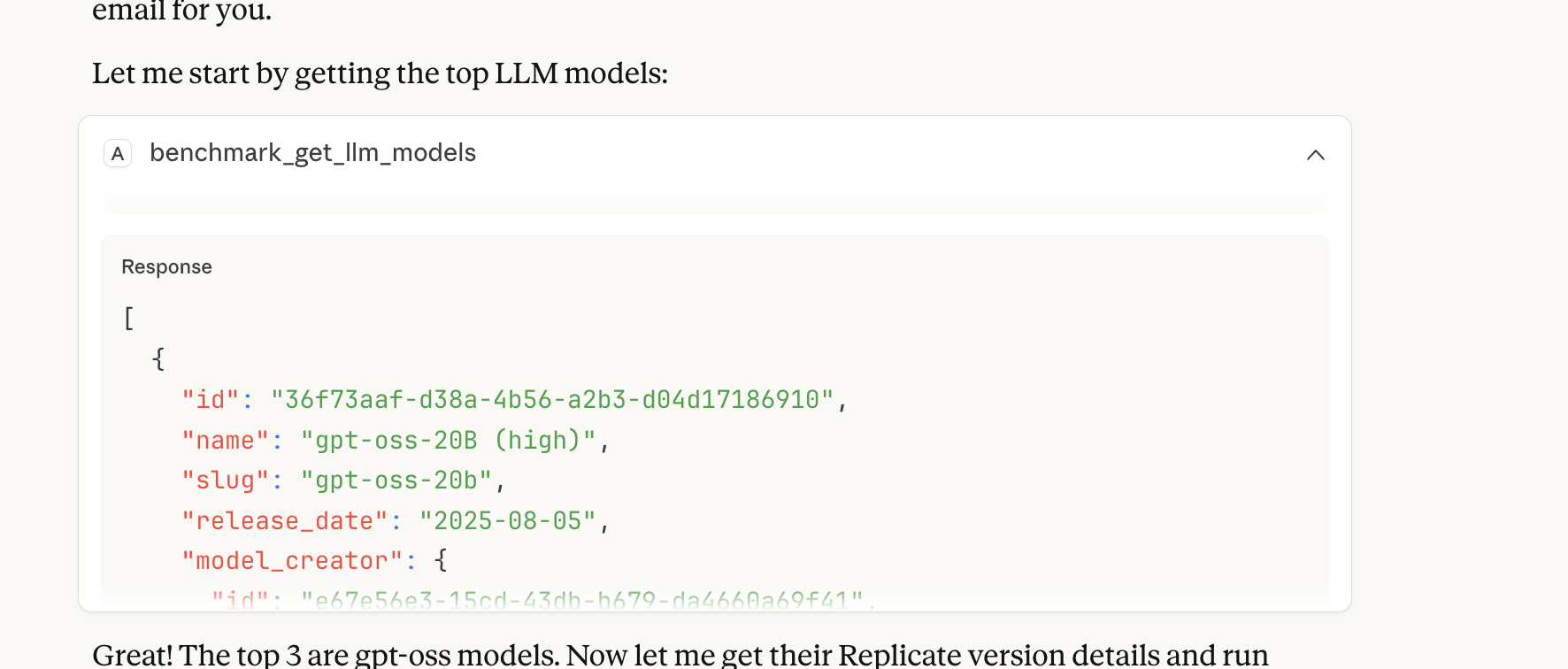Screen dimensions: 1568x669
Task: Click the benchmark_get_llm_models tool title
Action: click(312, 153)
